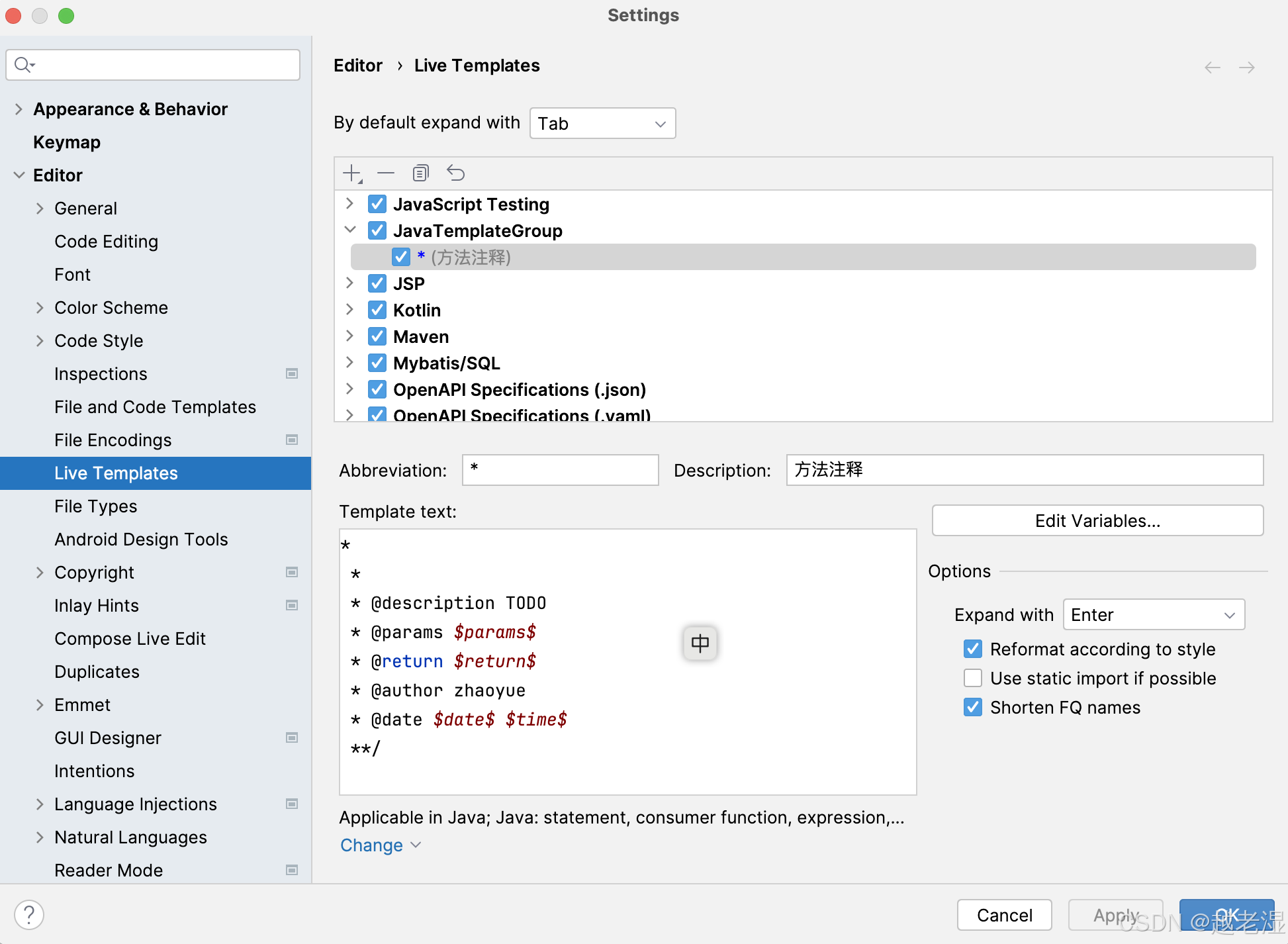Open the default expand with Tab dropdown

(x=602, y=124)
